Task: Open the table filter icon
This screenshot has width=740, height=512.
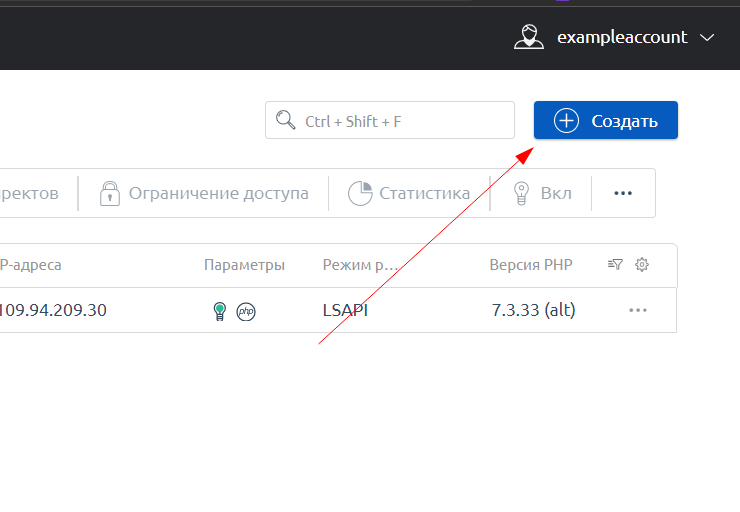Action: pos(616,265)
